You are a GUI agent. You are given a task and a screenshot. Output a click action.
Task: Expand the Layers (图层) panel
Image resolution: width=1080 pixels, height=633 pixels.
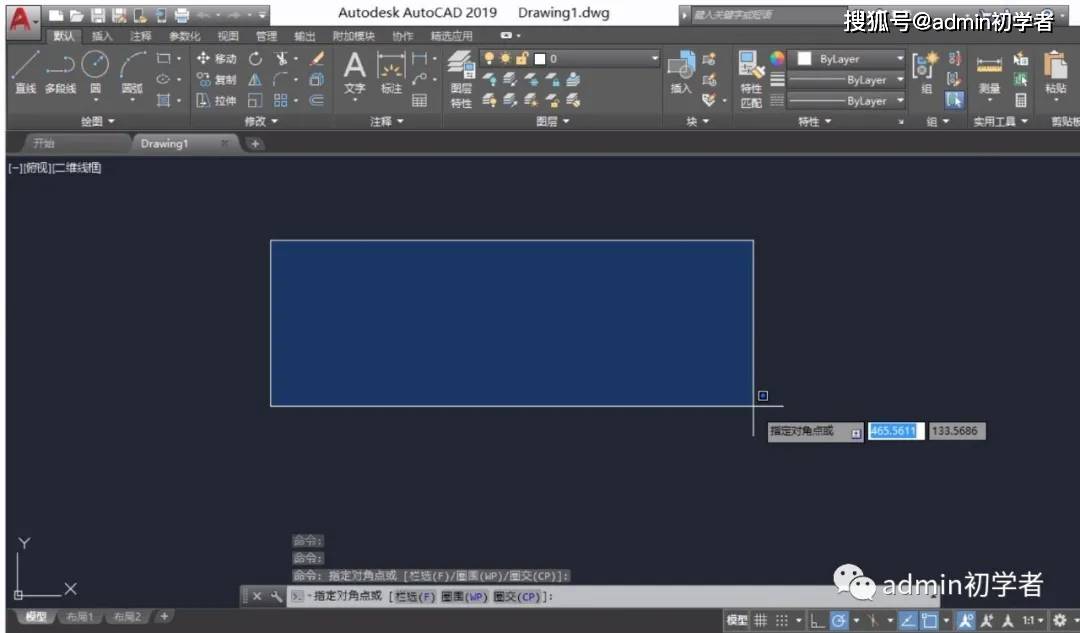click(553, 121)
